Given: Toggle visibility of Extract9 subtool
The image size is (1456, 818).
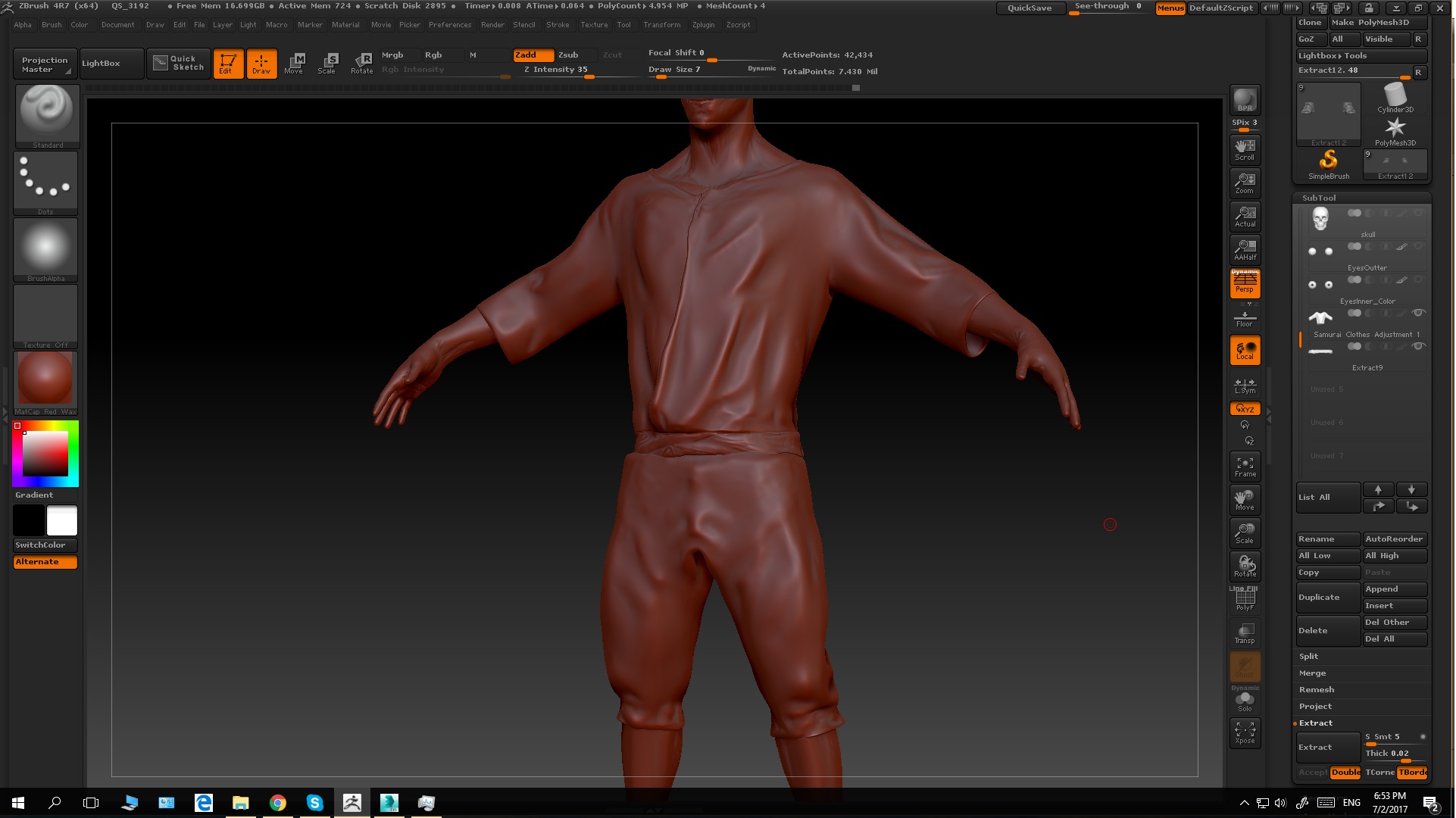Looking at the screenshot, I should pos(1419,347).
